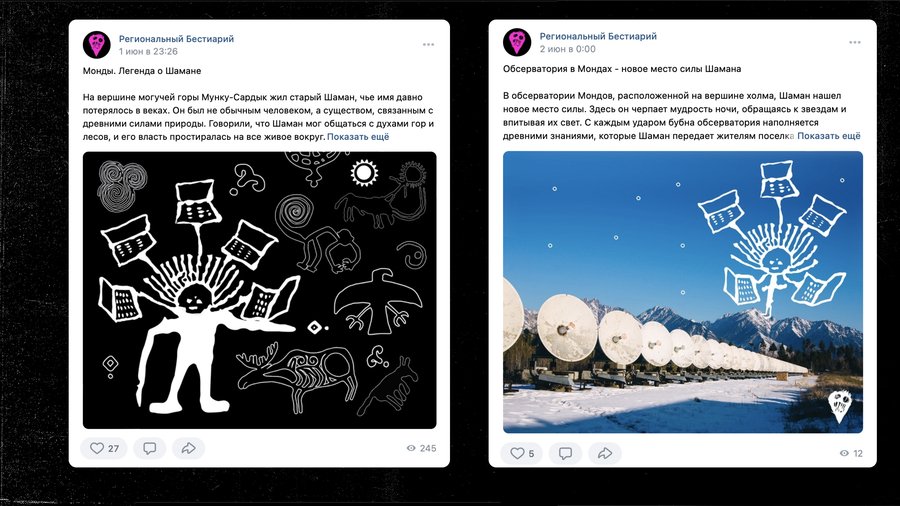Click the 245 views eye counter
This screenshot has width=900, height=506.
pos(421,448)
